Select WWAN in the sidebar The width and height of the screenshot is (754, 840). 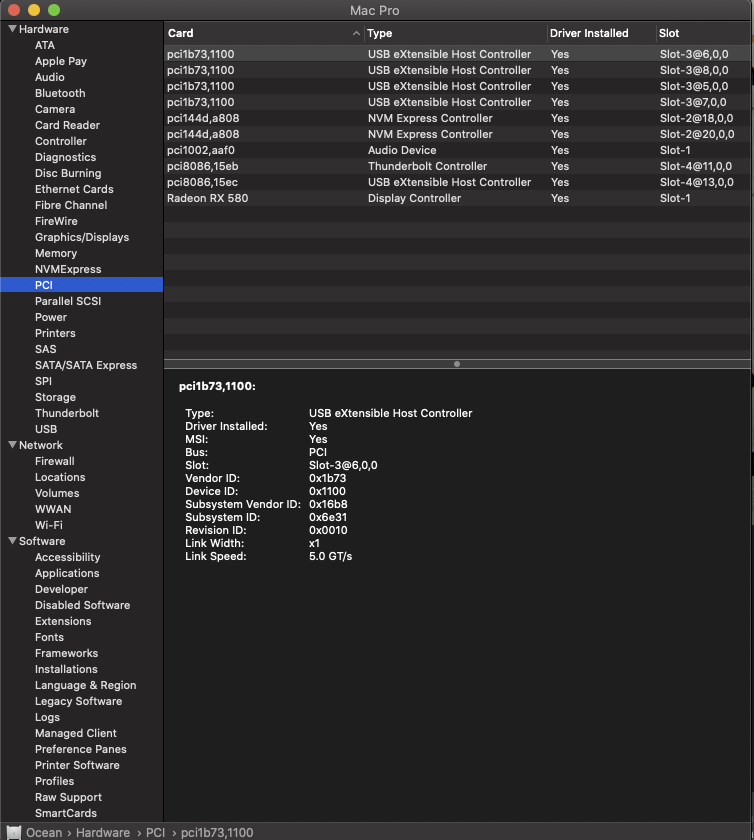[53, 509]
